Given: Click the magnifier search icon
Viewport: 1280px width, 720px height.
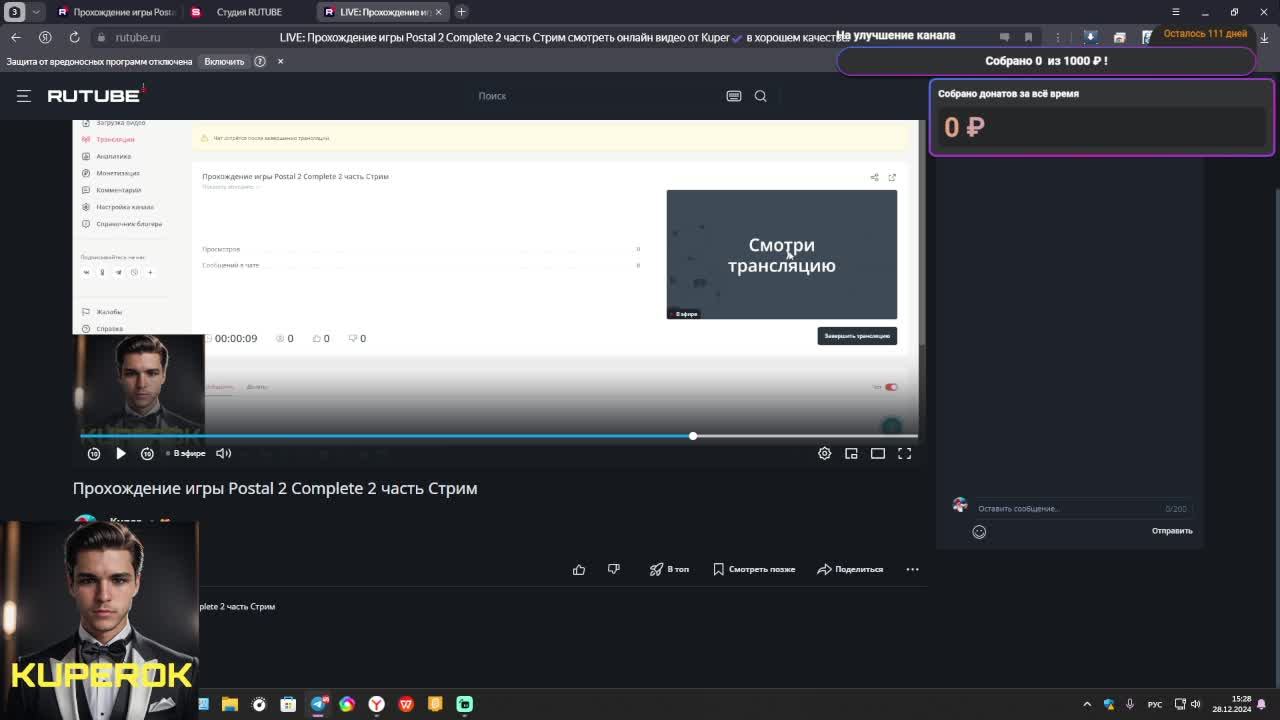Looking at the screenshot, I should (761, 96).
